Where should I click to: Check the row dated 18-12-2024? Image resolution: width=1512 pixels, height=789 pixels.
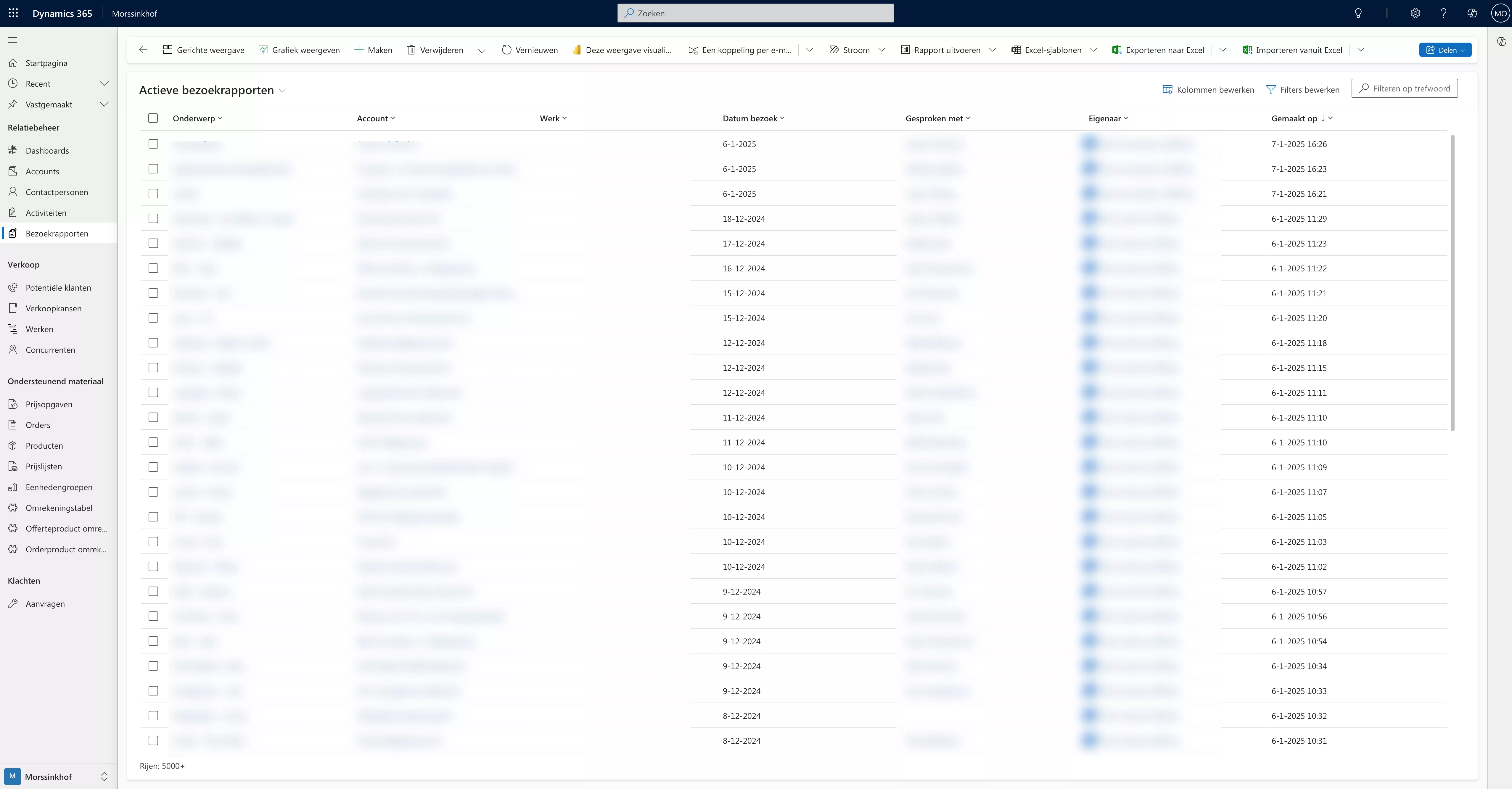153,218
